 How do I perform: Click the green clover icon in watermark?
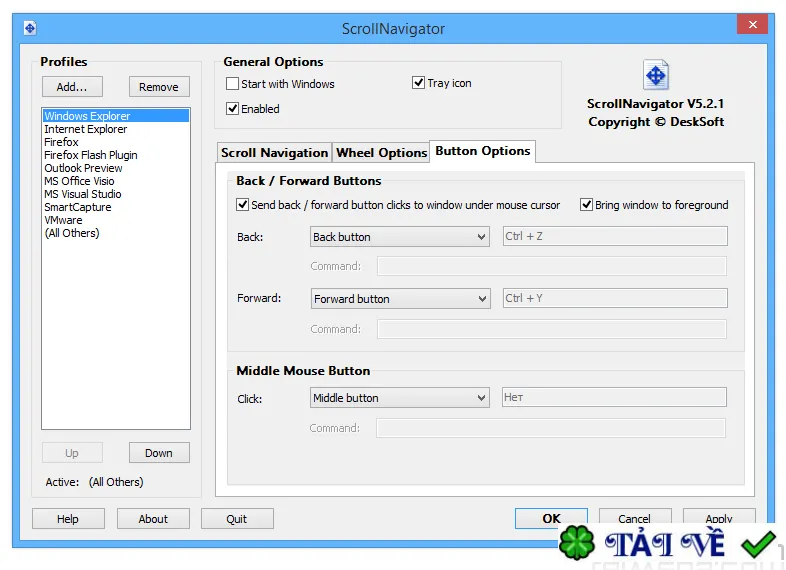[x=577, y=542]
